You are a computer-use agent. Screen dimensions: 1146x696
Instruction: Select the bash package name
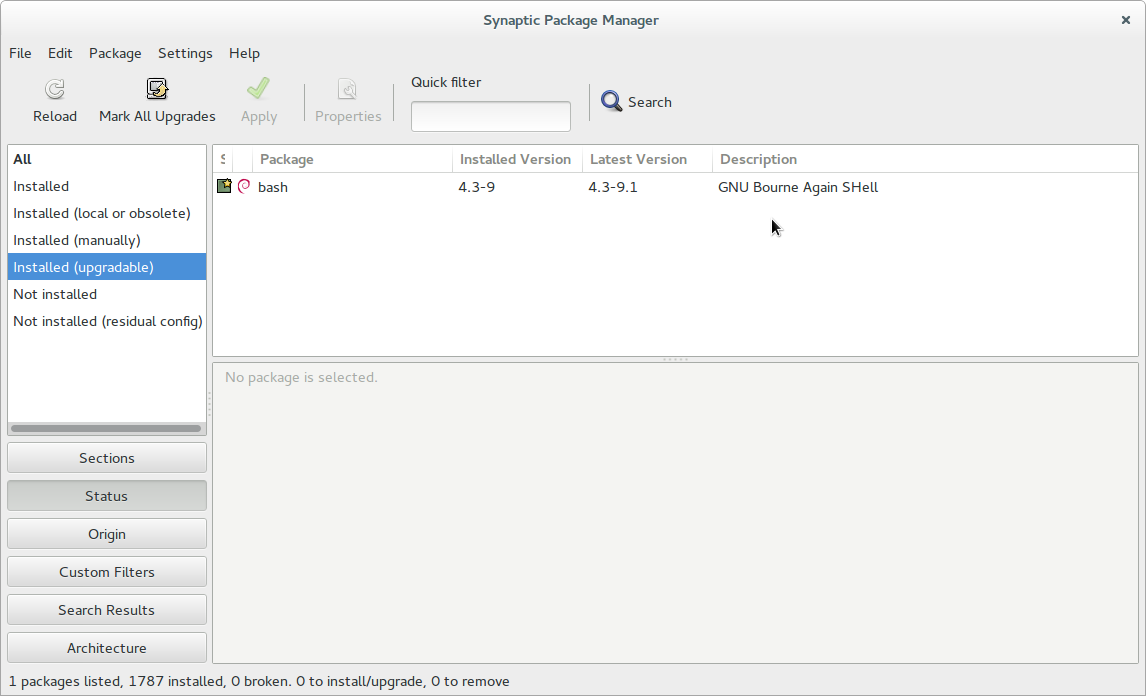point(273,187)
